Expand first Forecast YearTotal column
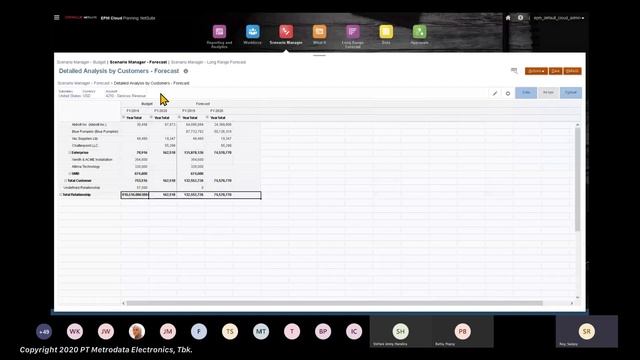The width and height of the screenshot is (640, 360). click(x=179, y=118)
